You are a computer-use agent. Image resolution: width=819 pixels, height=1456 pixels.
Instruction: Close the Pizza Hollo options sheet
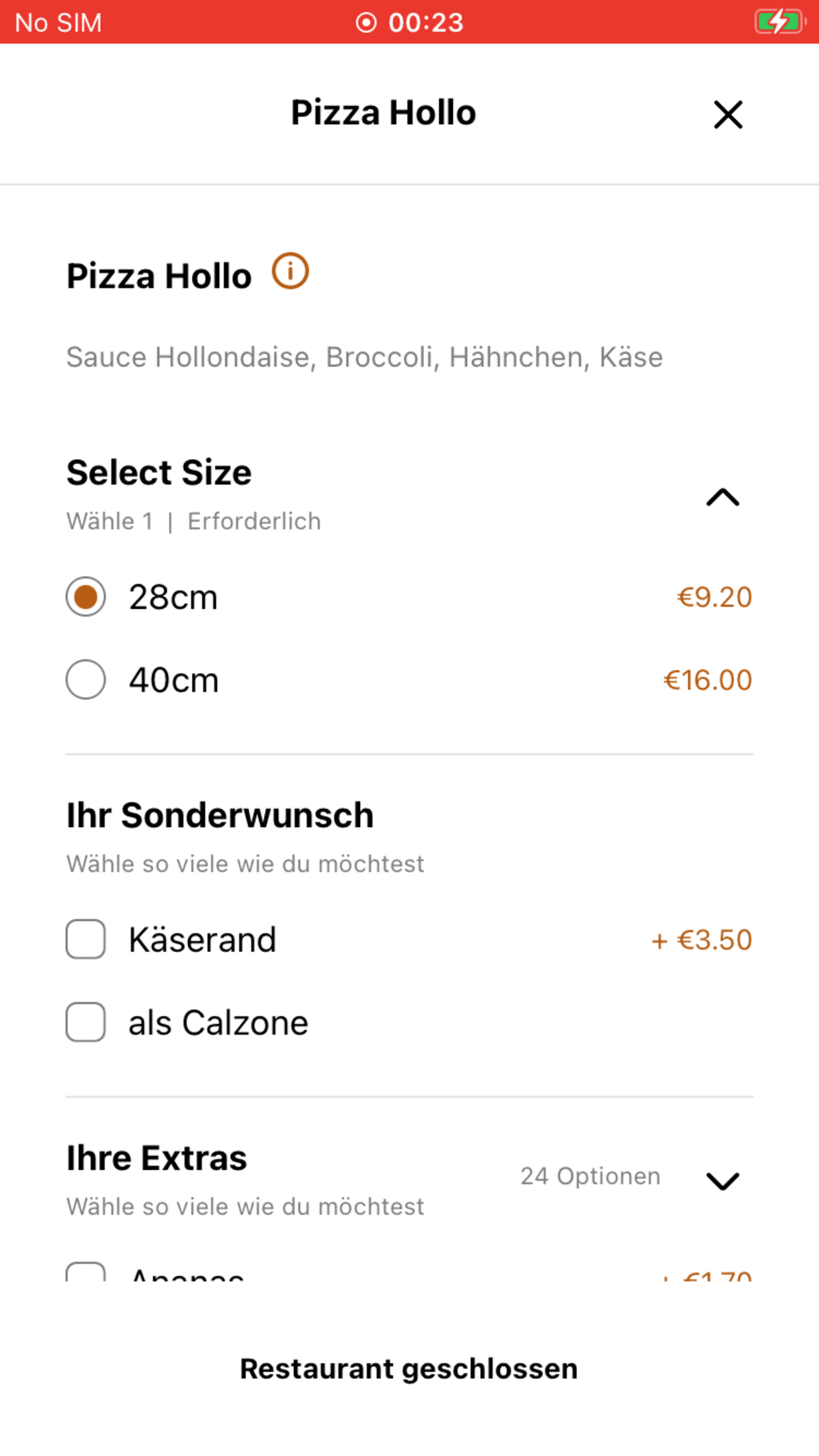pyautogui.click(x=728, y=115)
